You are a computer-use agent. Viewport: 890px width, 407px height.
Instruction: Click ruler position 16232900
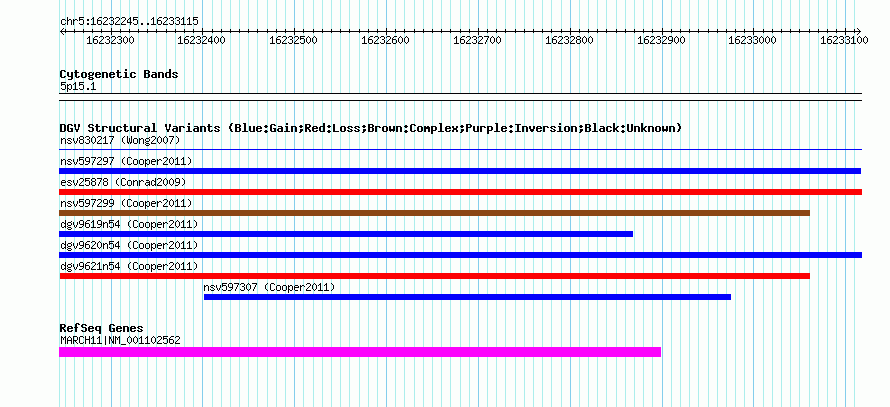(661, 40)
